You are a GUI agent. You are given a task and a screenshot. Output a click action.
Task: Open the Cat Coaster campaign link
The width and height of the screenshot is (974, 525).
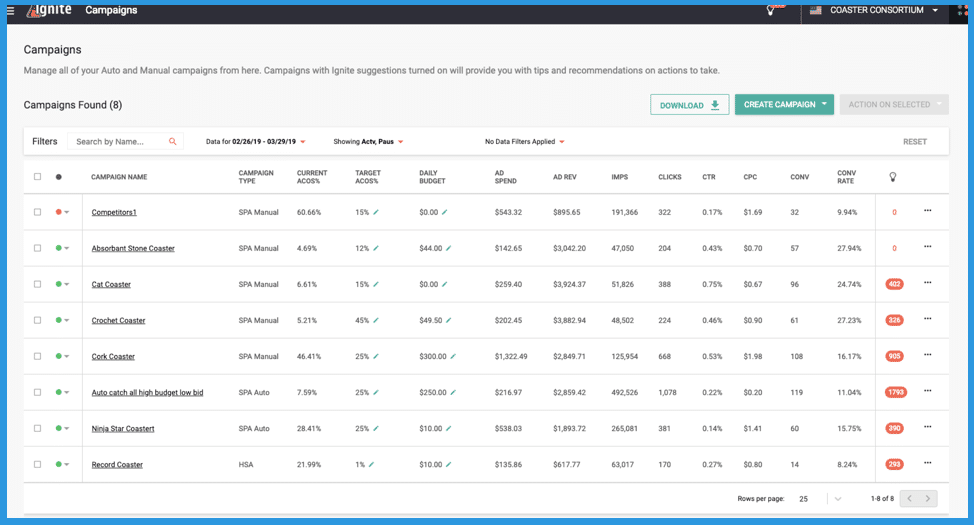[111, 285]
